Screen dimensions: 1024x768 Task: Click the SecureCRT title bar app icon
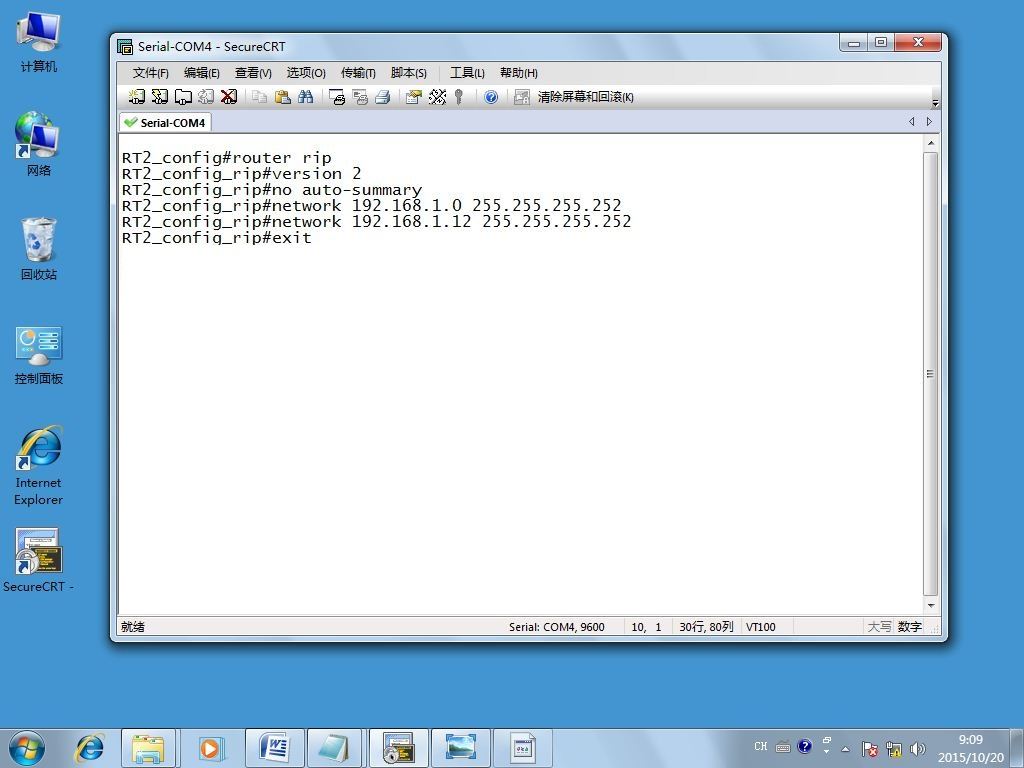point(125,46)
